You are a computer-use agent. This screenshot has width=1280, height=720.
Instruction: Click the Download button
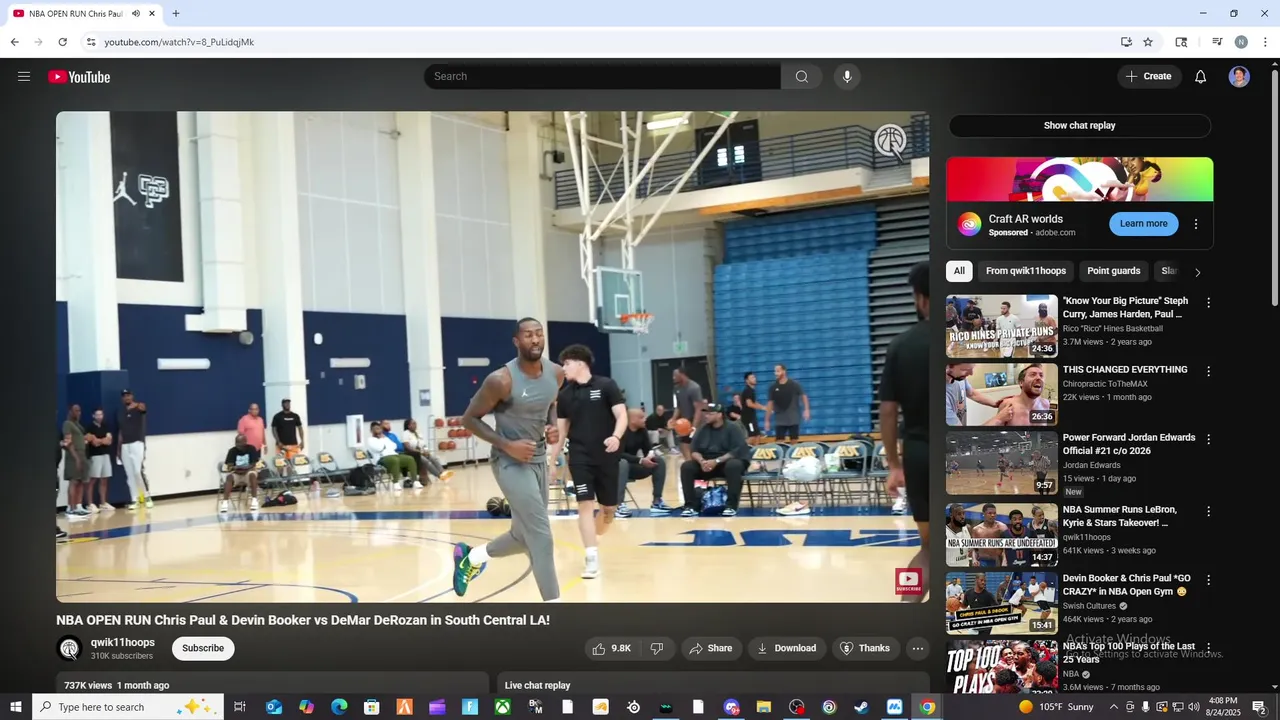tap(787, 648)
